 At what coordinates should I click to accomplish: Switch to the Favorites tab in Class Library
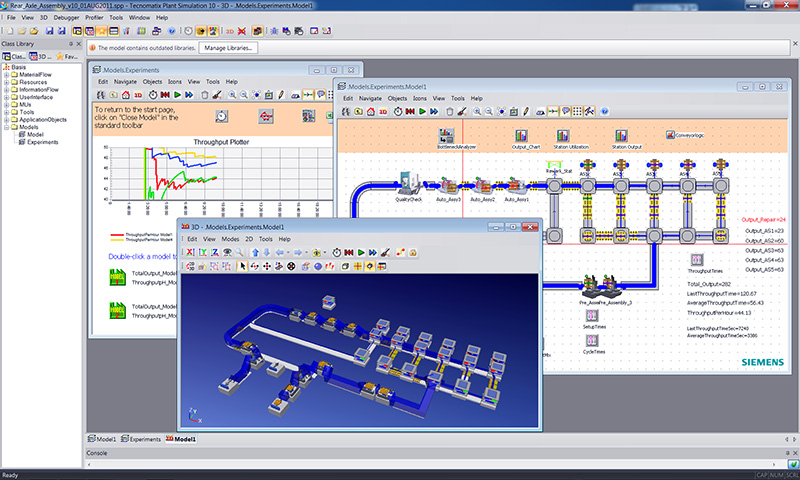point(68,57)
